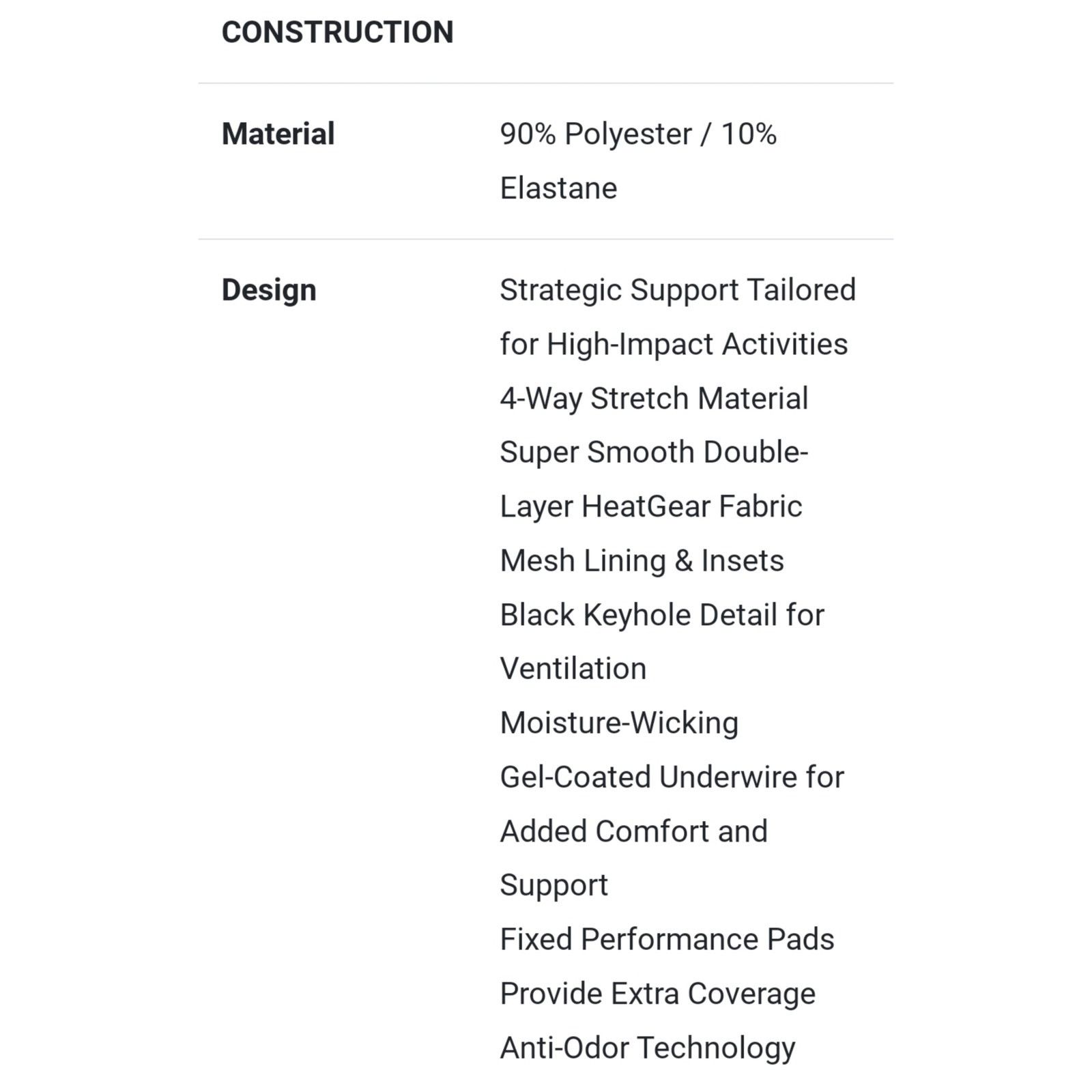
Task: Click the Design row label
Action: (269, 290)
